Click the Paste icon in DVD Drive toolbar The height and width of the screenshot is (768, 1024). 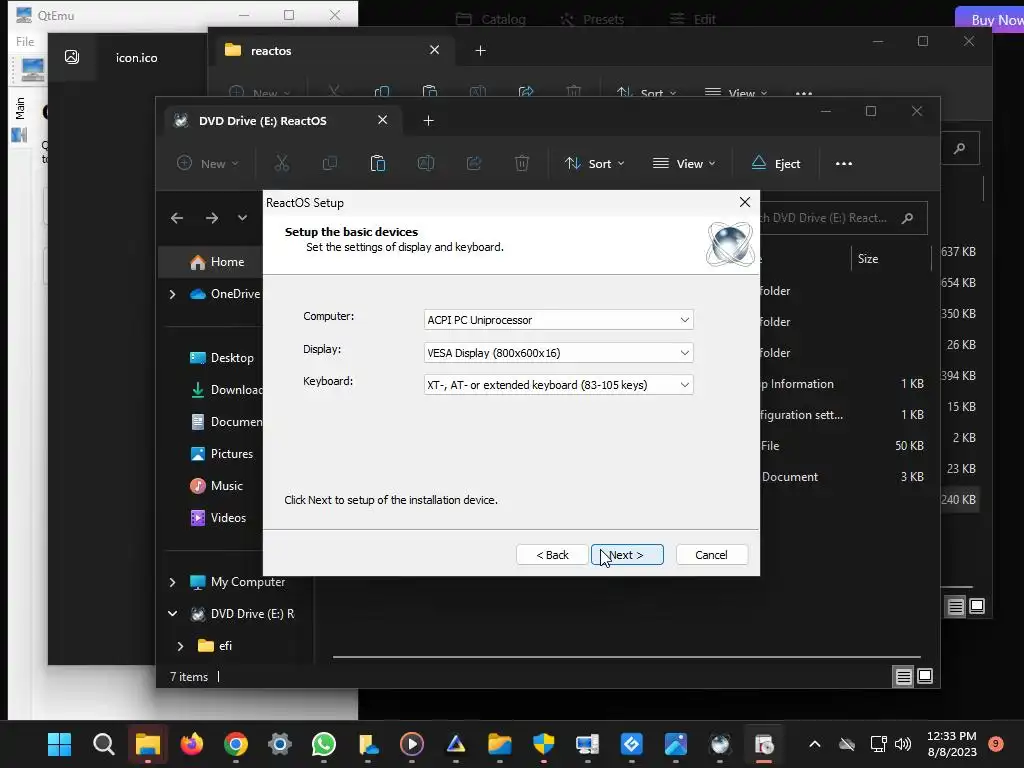point(377,163)
